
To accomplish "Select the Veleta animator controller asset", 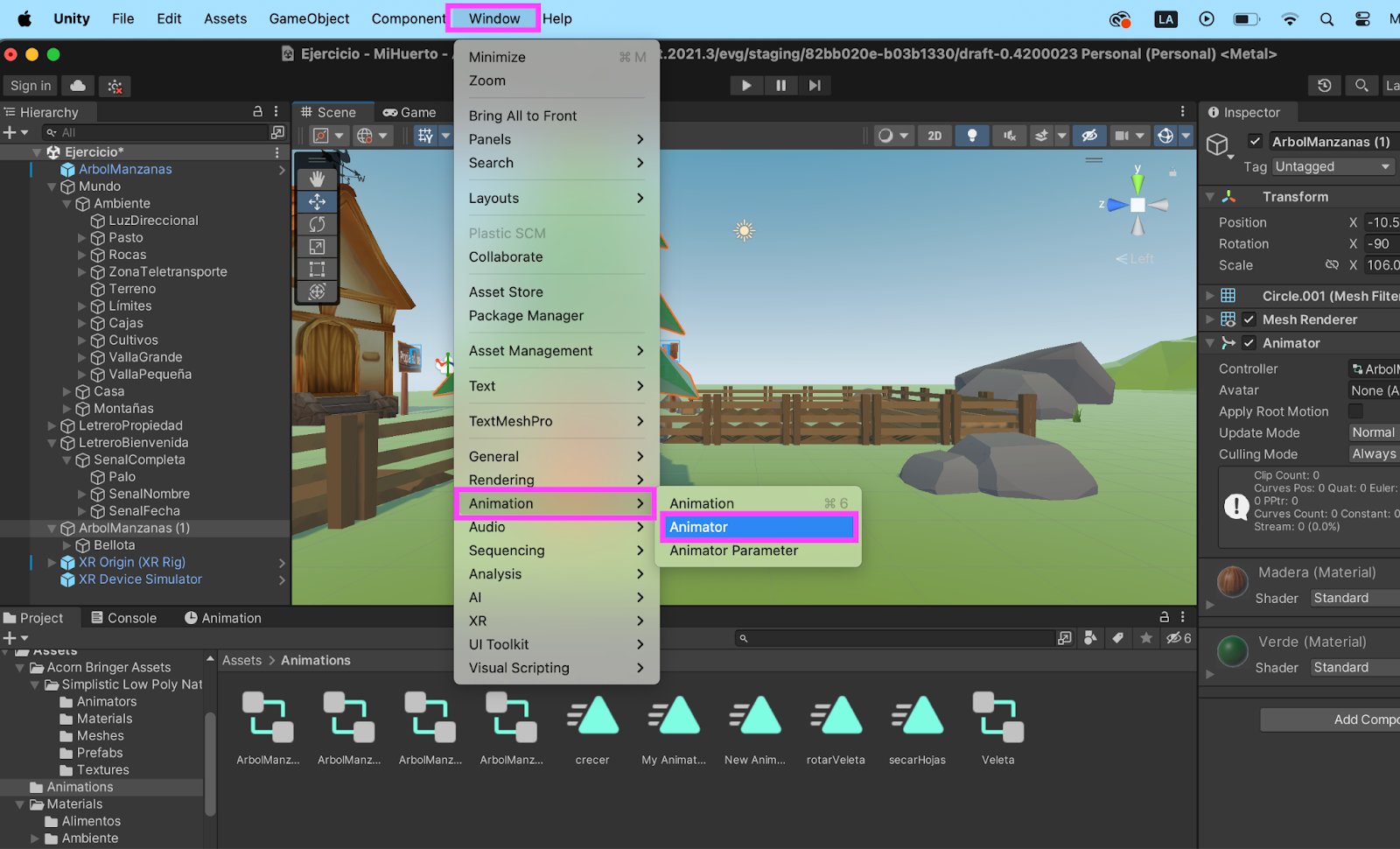I will click(998, 729).
